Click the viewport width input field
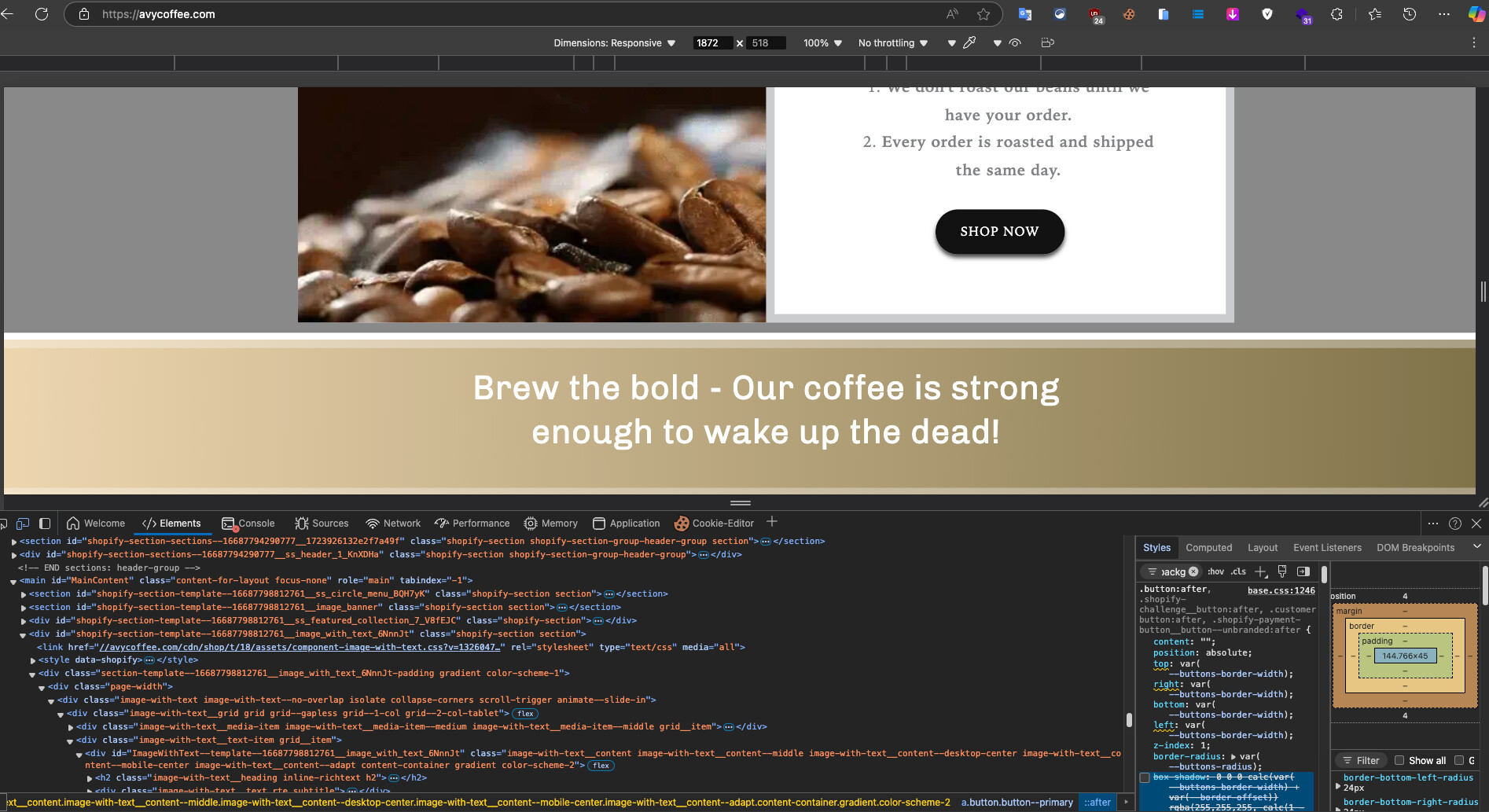Image resolution: width=1489 pixels, height=812 pixels. point(711,43)
